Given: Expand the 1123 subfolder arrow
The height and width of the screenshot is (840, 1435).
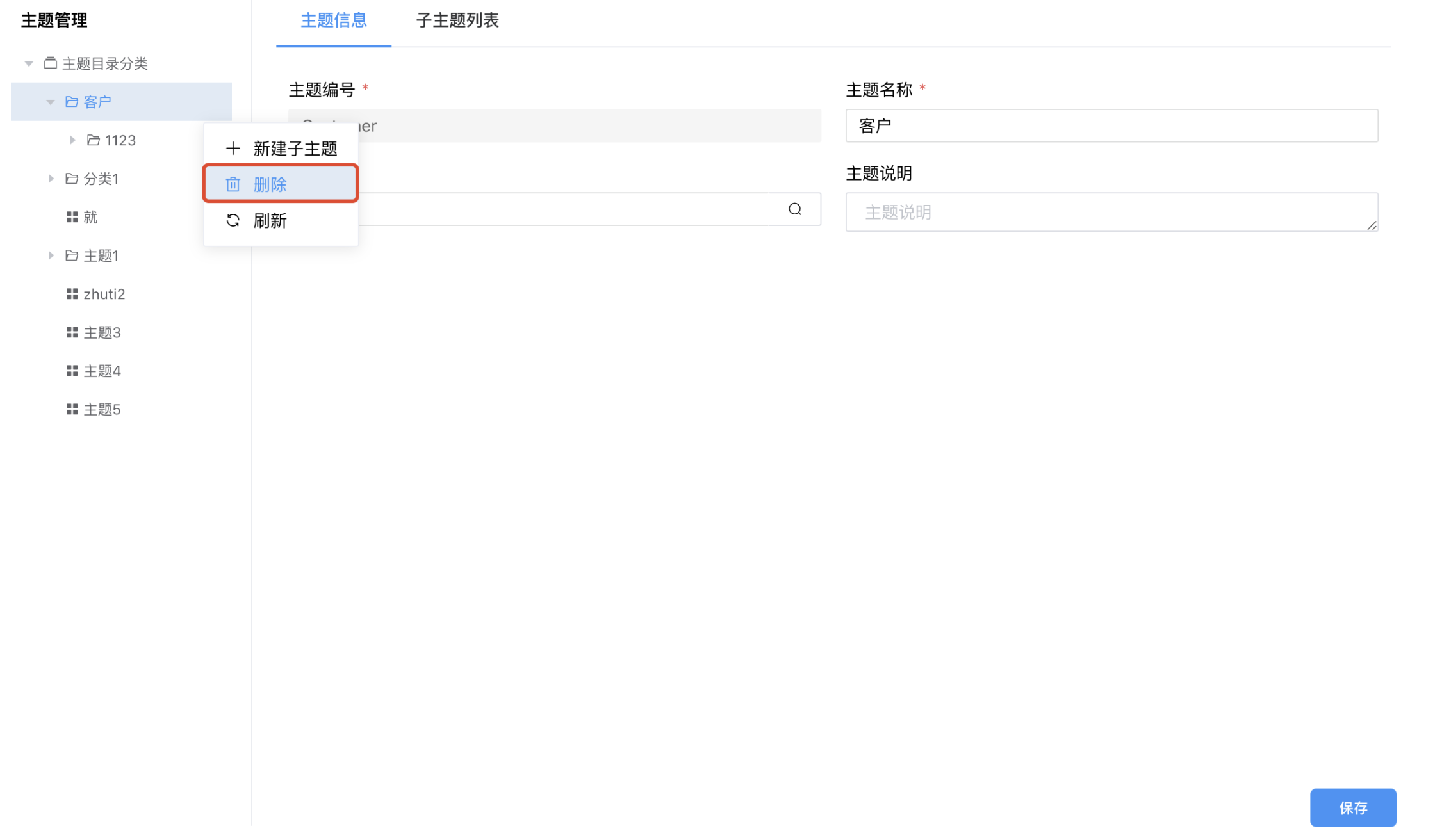Looking at the screenshot, I should [72, 140].
